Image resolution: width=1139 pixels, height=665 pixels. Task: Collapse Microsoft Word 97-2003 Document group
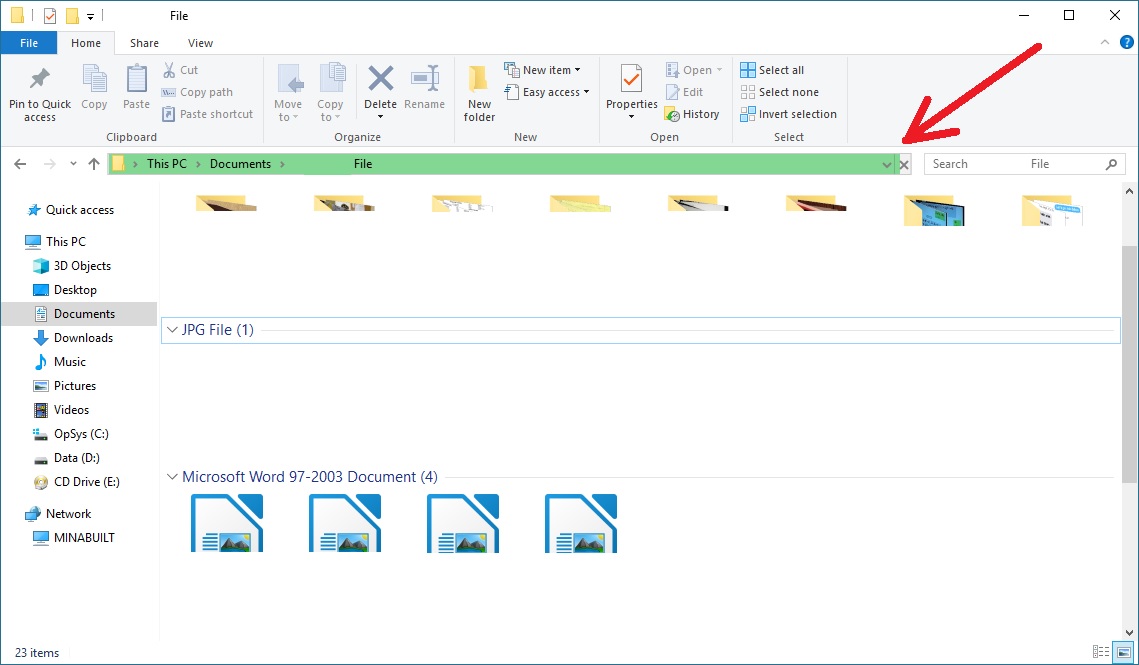click(172, 477)
